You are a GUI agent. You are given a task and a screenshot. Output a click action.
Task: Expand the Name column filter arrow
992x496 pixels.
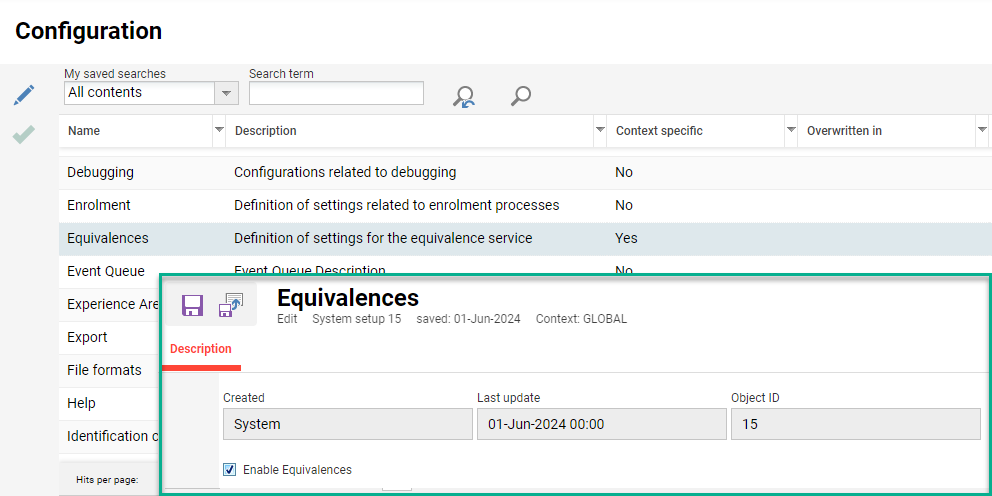(219, 131)
